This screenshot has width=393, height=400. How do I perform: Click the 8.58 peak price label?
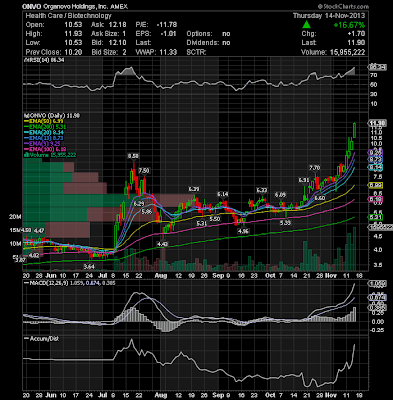pyautogui.click(x=133, y=156)
